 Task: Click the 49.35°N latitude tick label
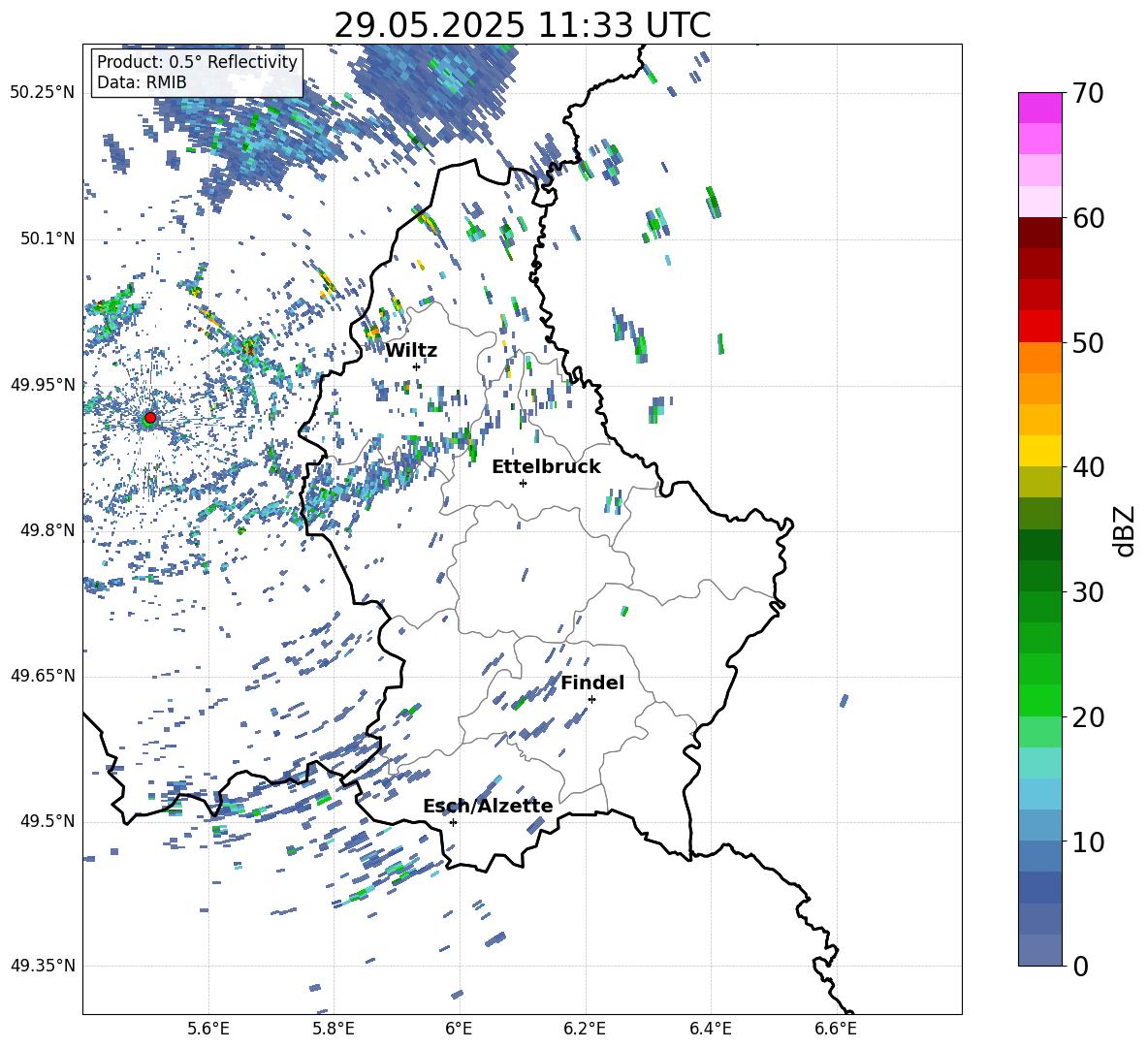43,966
